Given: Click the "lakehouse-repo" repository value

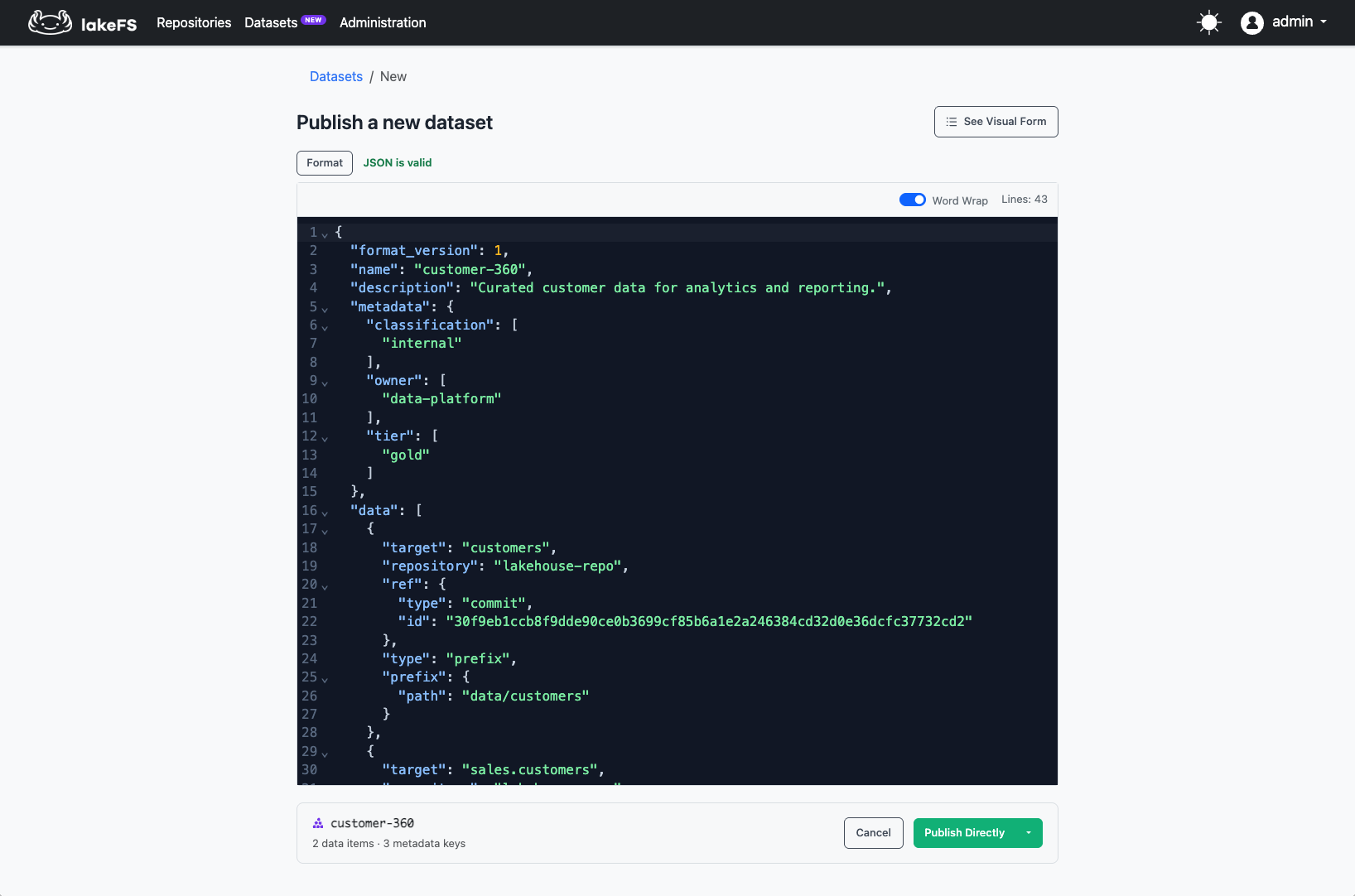Looking at the screenshot, I should tap(557, 566).
